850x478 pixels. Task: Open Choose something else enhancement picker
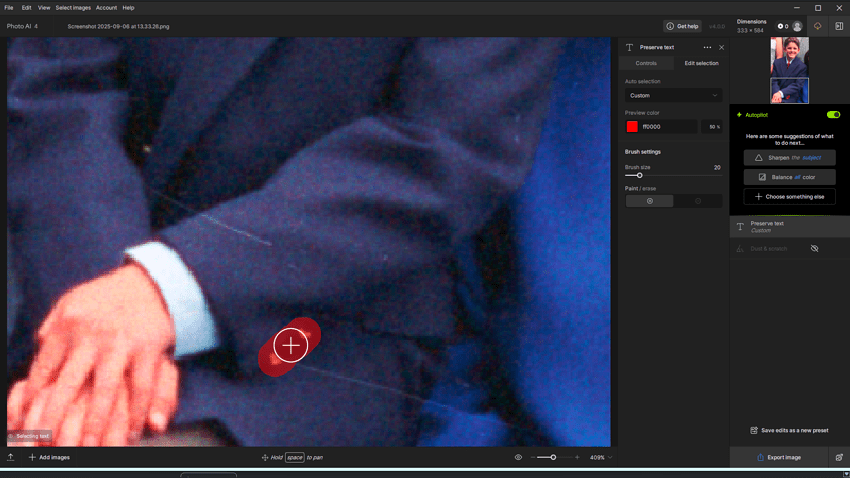point(789,196)
